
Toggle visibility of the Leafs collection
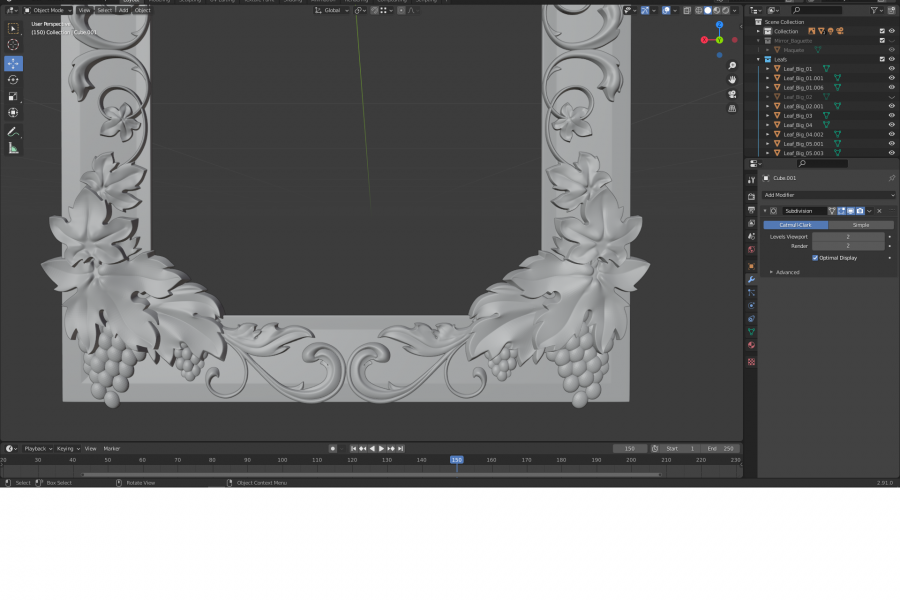coord(891,59)
